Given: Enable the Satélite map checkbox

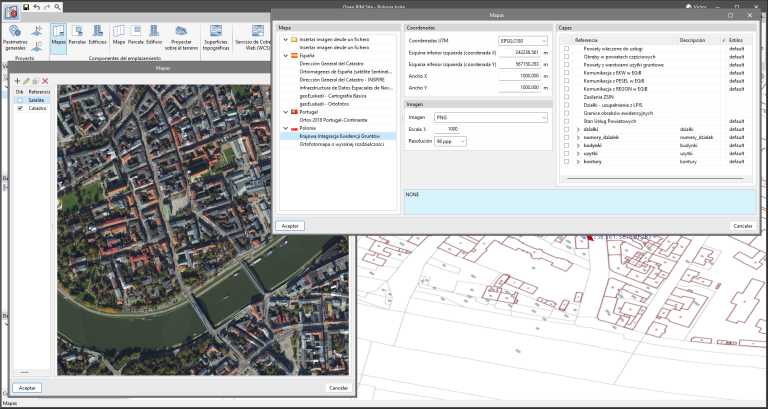Looking at the screenshot, I should coord(20,100).
